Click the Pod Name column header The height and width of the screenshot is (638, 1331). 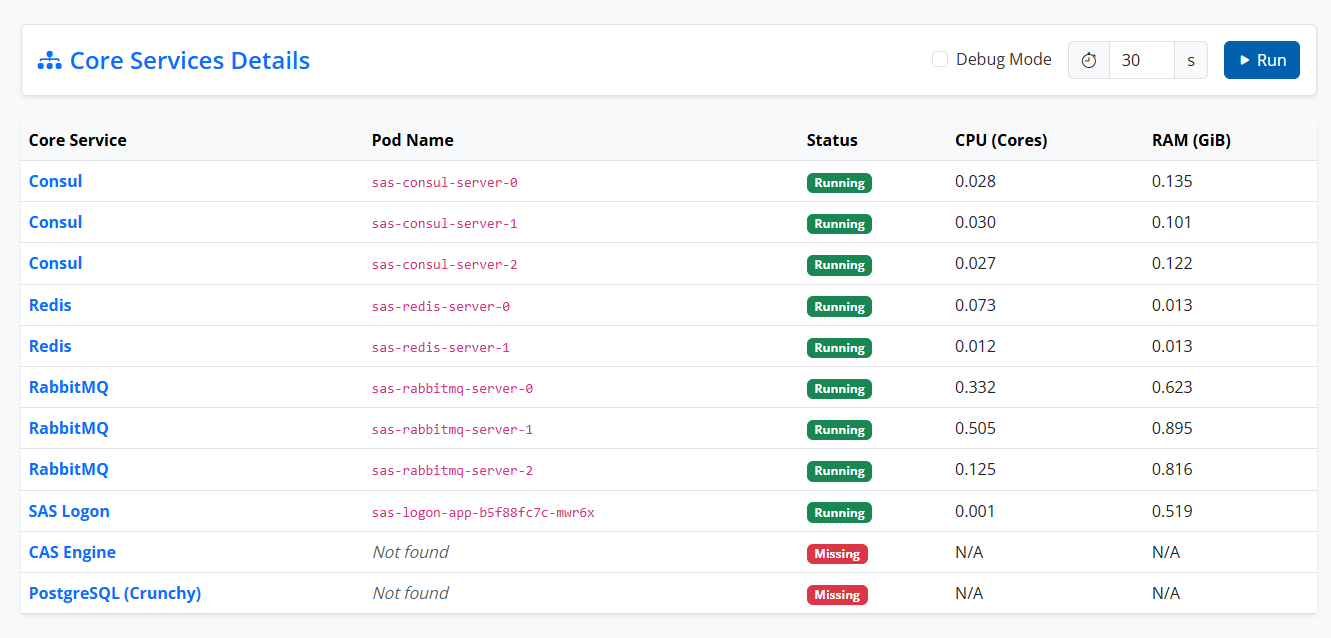coord(412,140)
